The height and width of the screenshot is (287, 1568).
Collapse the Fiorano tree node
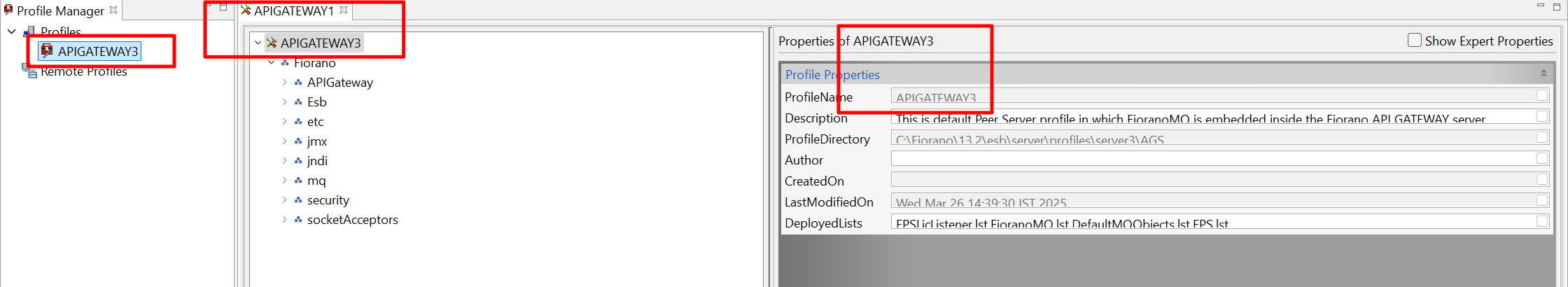pos(272,63)
